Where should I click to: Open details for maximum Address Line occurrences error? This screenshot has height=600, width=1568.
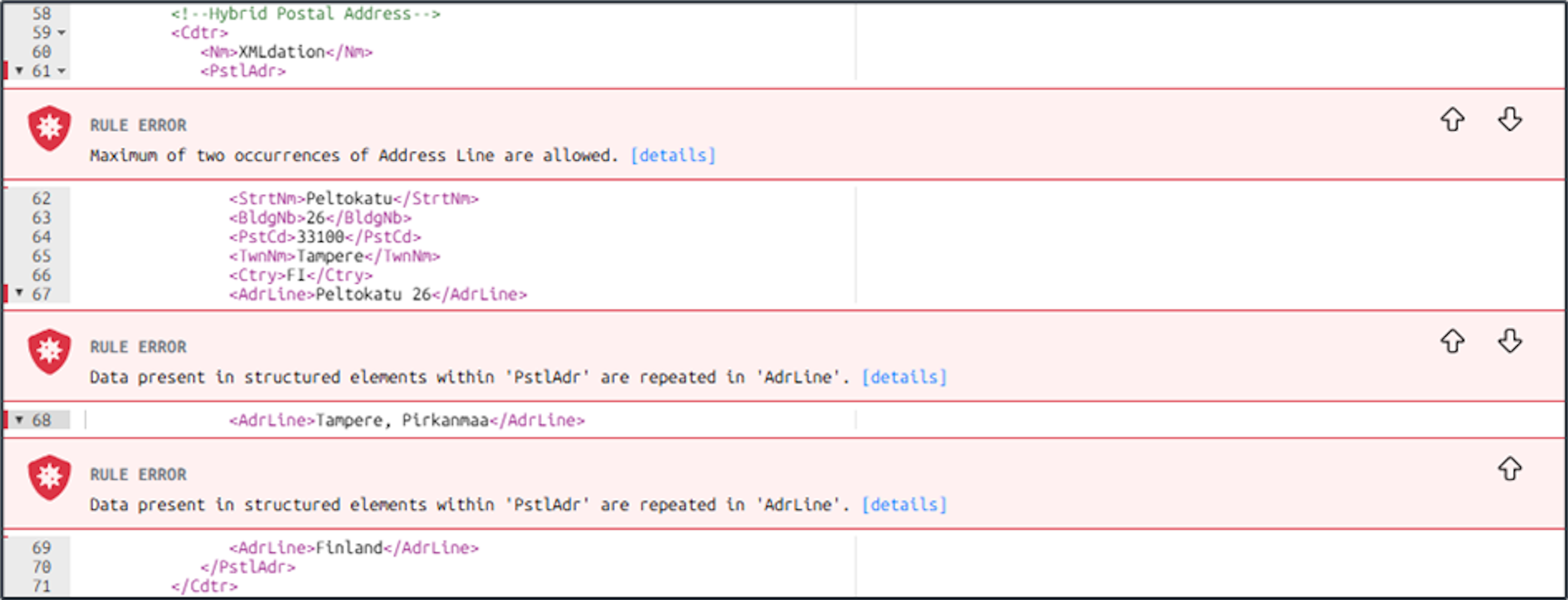[x=673, y=155]
